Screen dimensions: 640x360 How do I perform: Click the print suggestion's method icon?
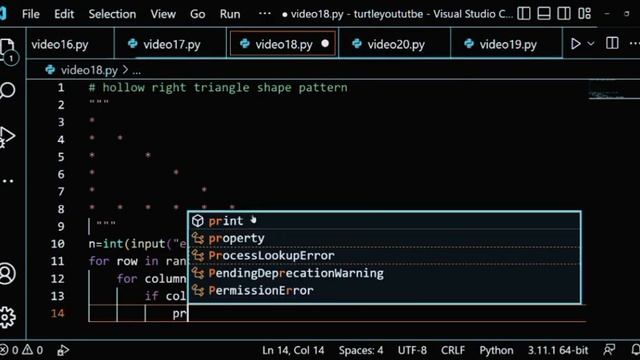coord(198,221)
